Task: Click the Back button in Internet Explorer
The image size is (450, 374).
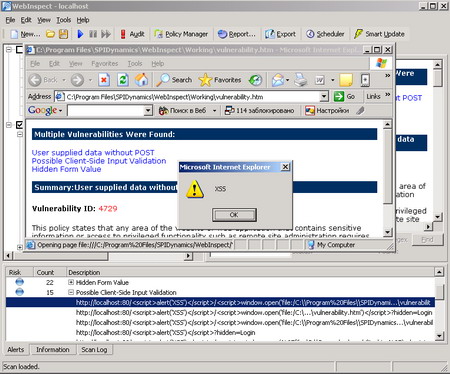Action: [x=43, y=80]
